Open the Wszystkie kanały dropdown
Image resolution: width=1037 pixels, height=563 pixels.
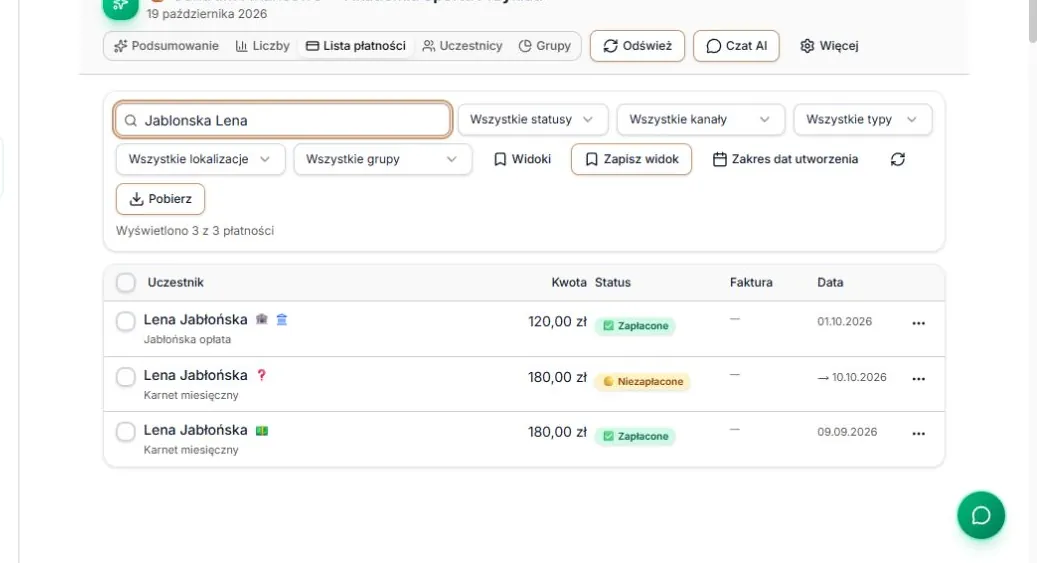pyautogui.click(x=700, y=120)
